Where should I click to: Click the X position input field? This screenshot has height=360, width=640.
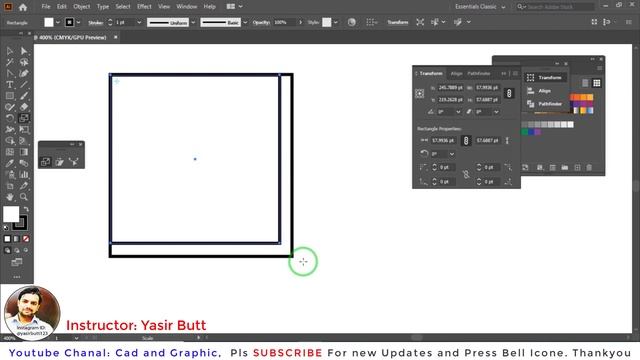click(450, 88)
